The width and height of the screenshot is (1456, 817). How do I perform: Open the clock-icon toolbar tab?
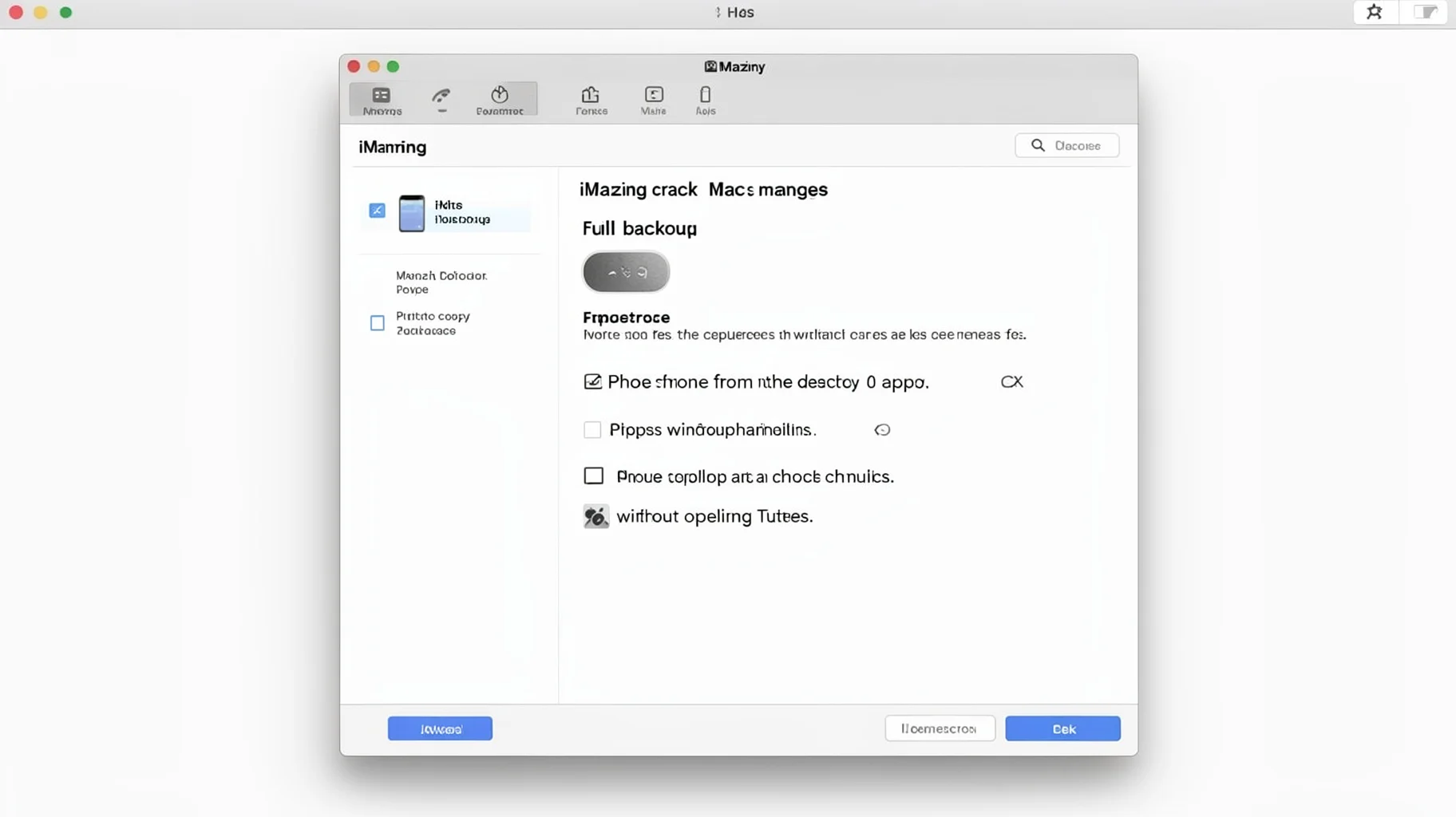500,100
